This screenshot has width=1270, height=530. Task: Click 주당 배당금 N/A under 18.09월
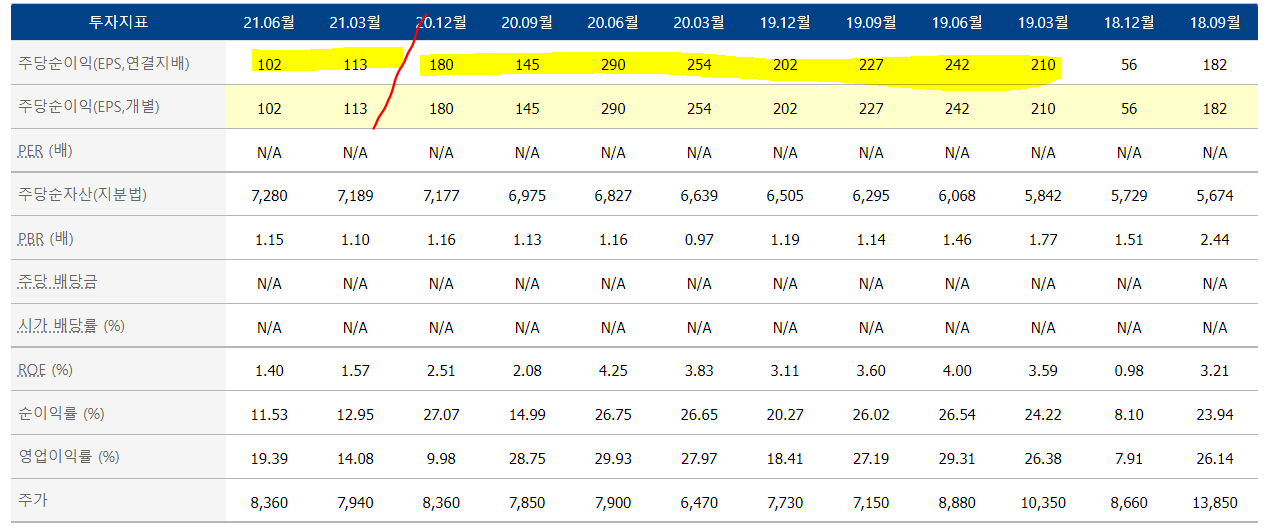[x=1215, y=284]
